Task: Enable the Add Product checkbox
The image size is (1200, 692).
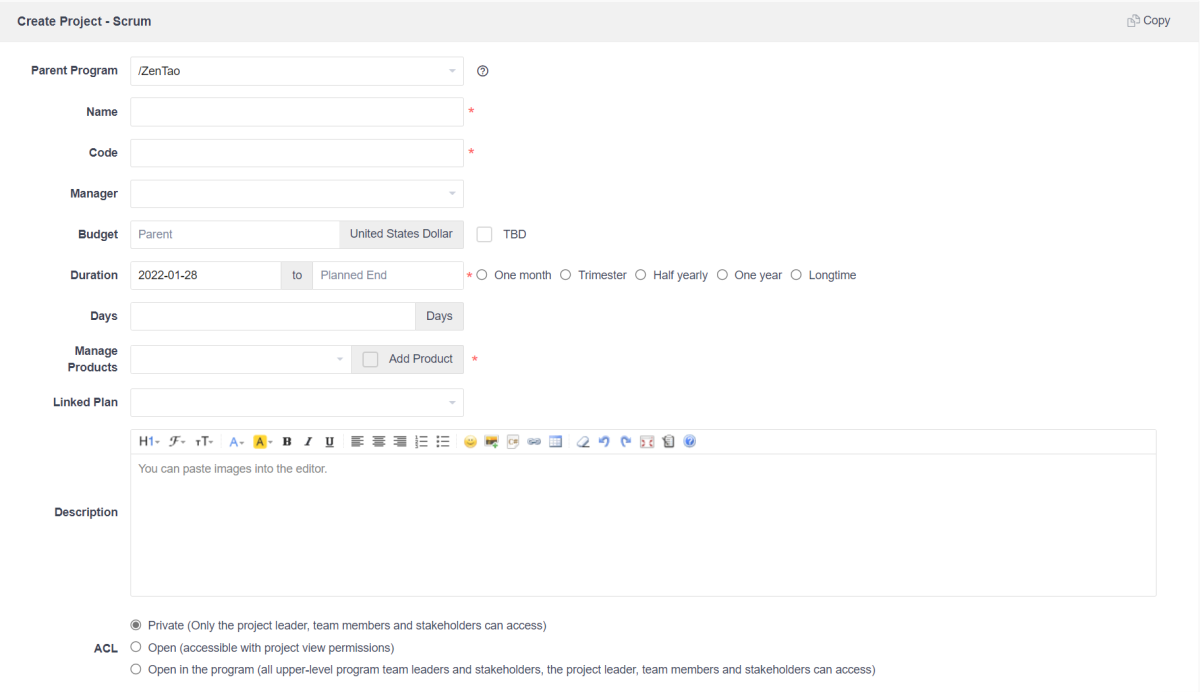Action: (x=371, y=359)
